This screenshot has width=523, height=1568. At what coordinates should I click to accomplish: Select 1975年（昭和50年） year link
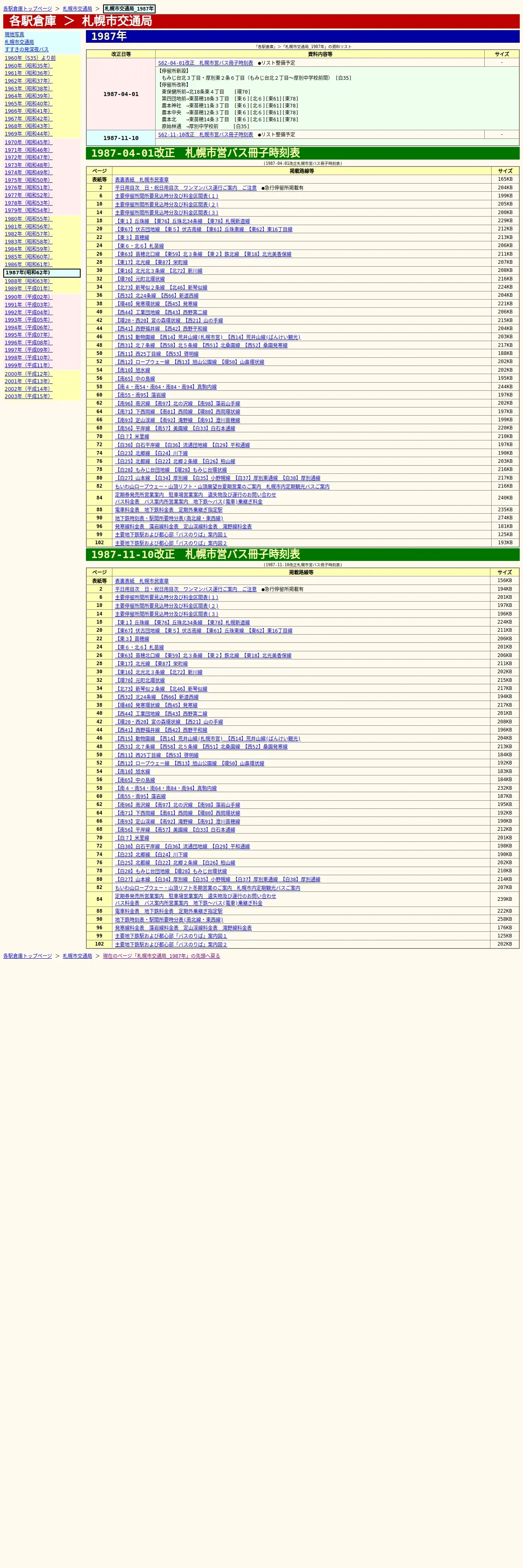[x=29, y=180]
